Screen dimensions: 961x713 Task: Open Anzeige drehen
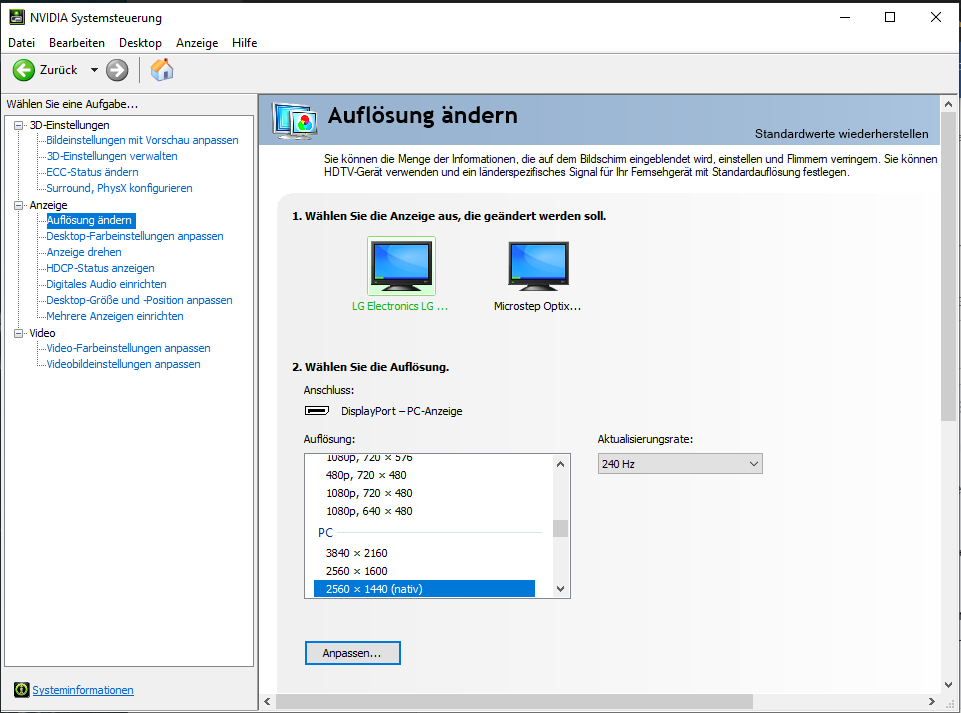(x=84, y=252)
